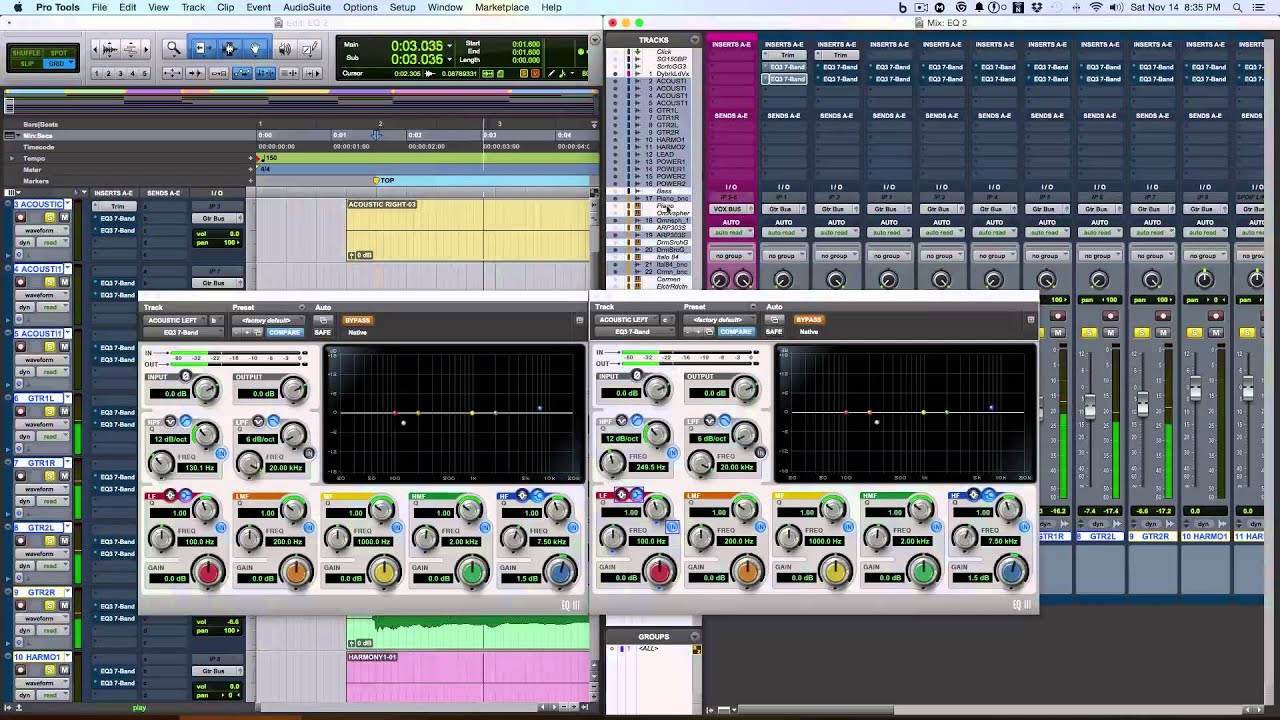Click the HF band blue gain knob in left EQ
This screenshot has height=720, width=1280.
(x=560, y=572)
